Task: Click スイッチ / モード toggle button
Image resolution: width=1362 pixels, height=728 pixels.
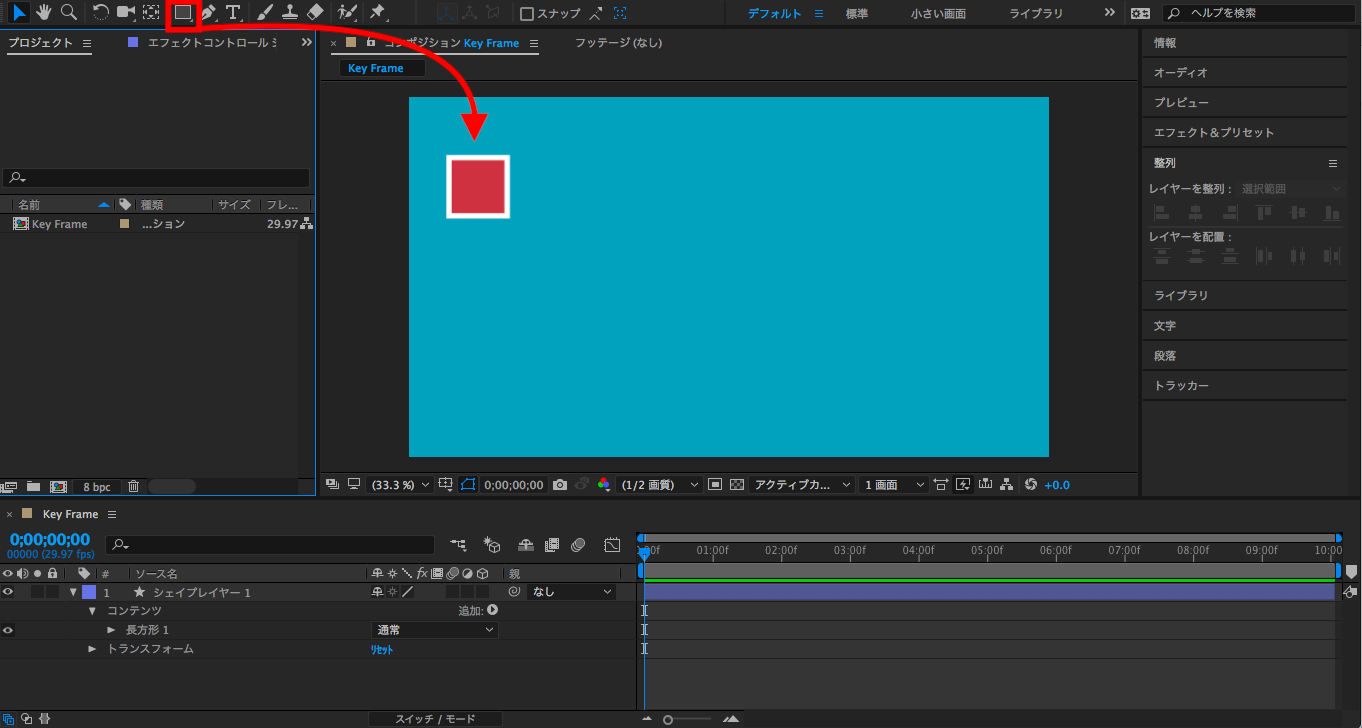Action: 435,719
